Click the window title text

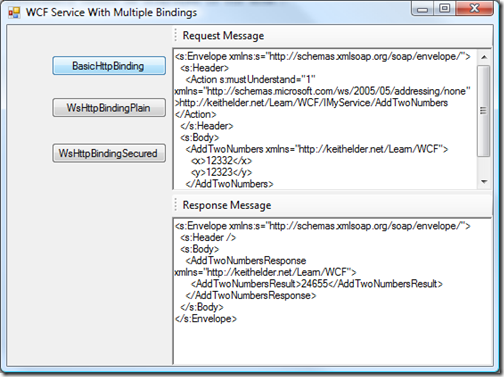pyautogui.click(x=111, y=13)
